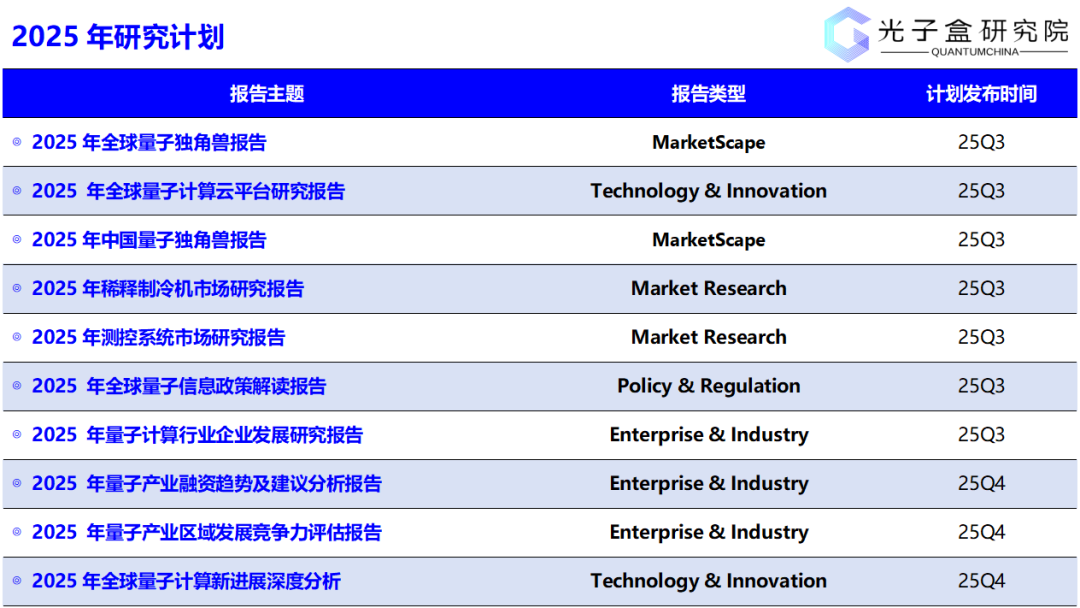This screenshot has height=608, width=1080.
Task: Click Market Research in 稀释制冷机 row
Action: click(709, 288)
